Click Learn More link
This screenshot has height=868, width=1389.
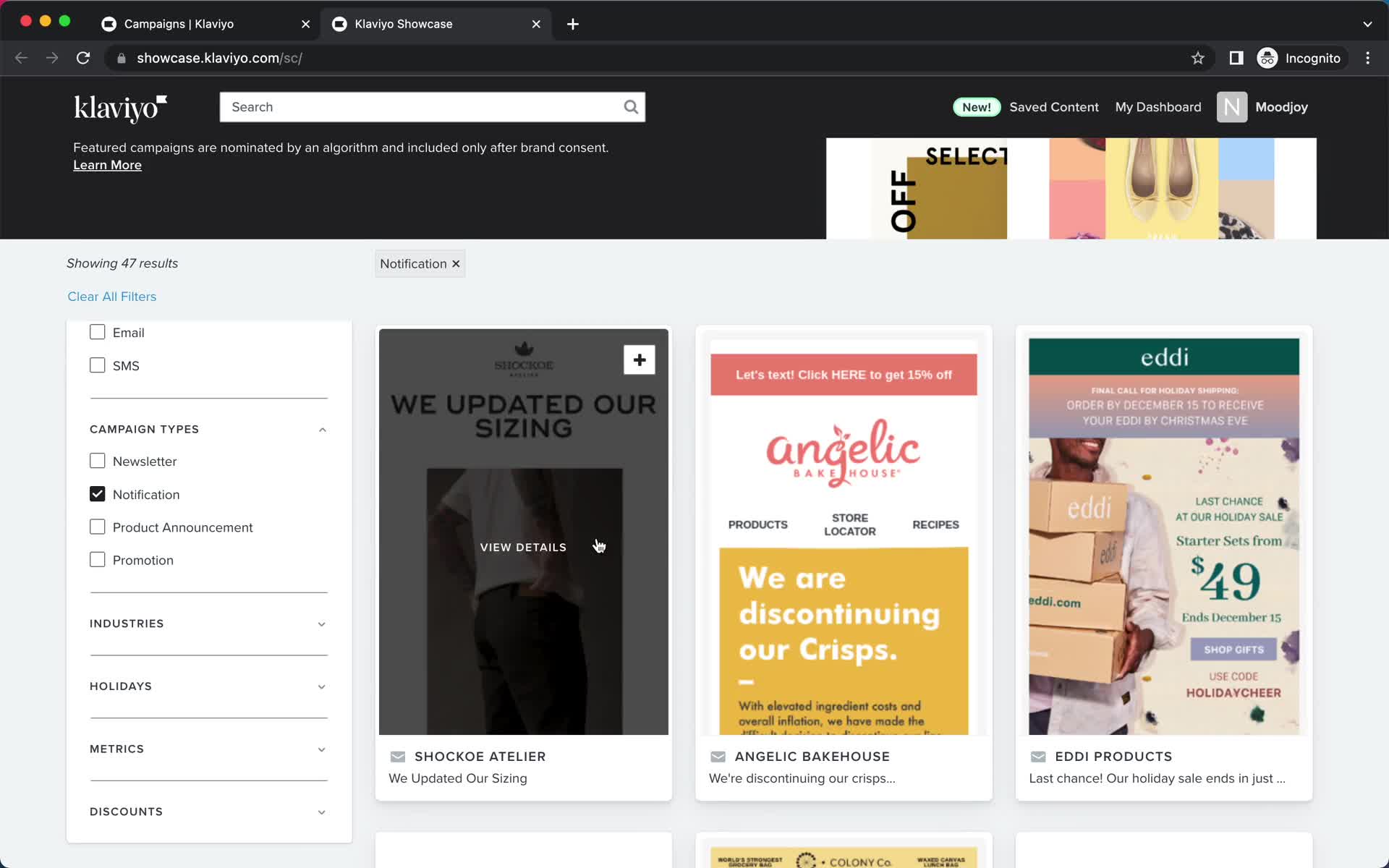tap(107, 165)
